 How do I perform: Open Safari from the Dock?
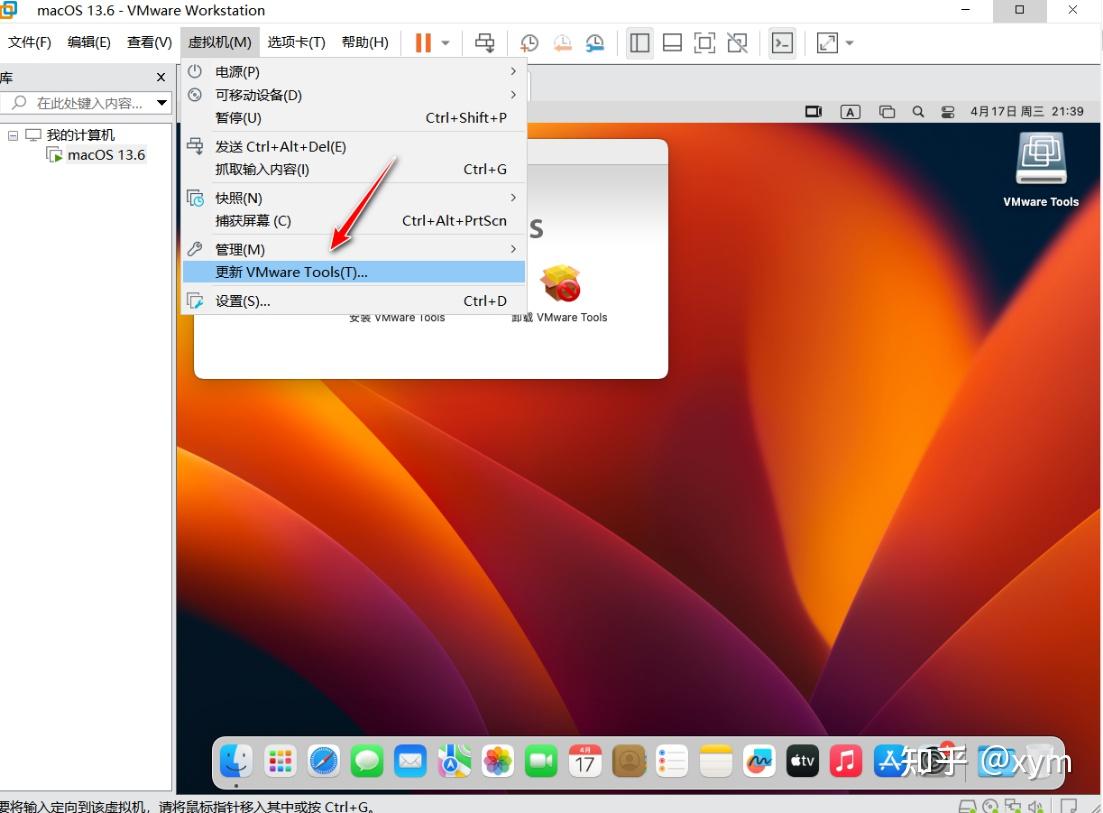(324, 762)
